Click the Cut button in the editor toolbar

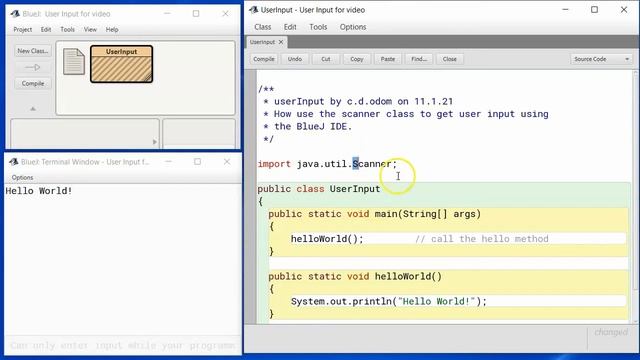click(326, 59)
